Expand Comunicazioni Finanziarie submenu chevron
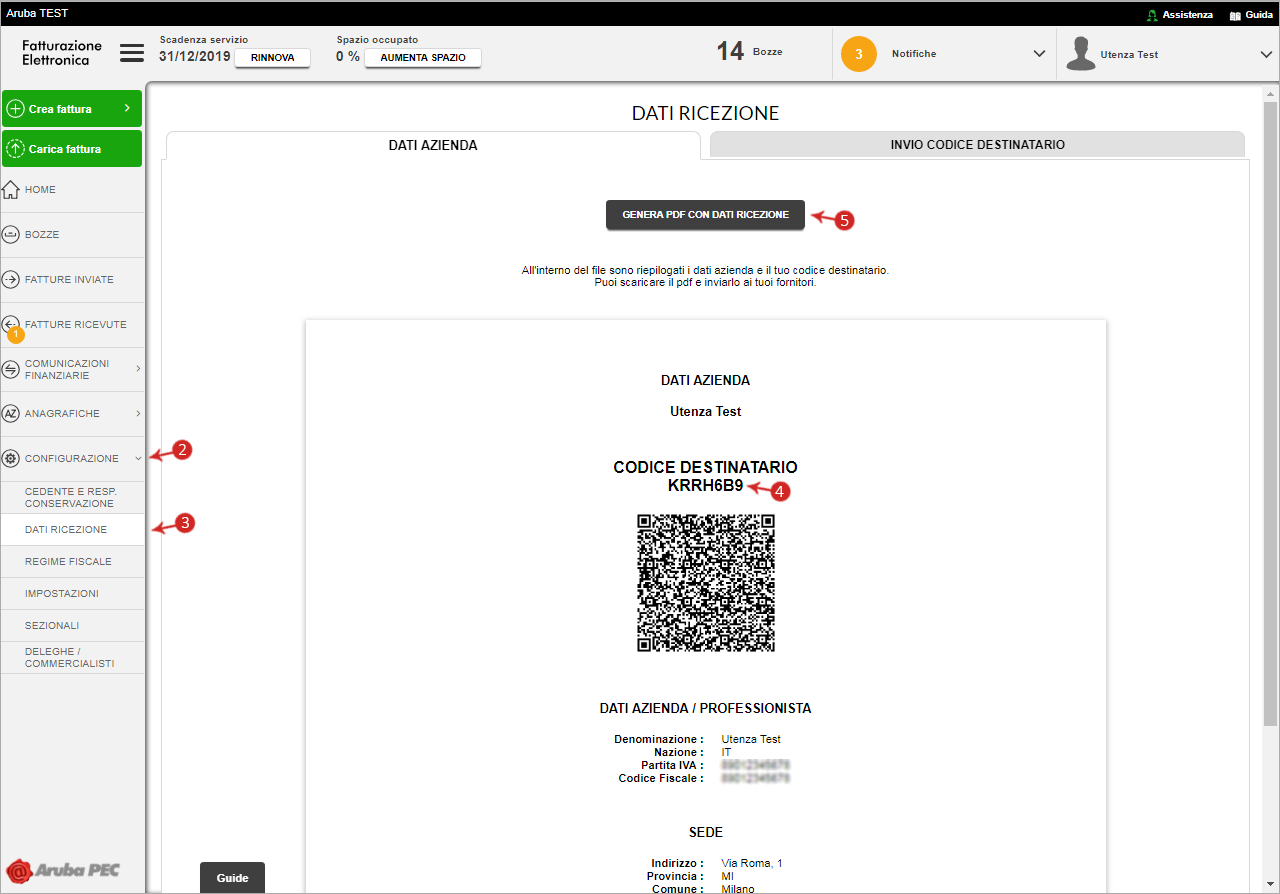 point(138,369)
